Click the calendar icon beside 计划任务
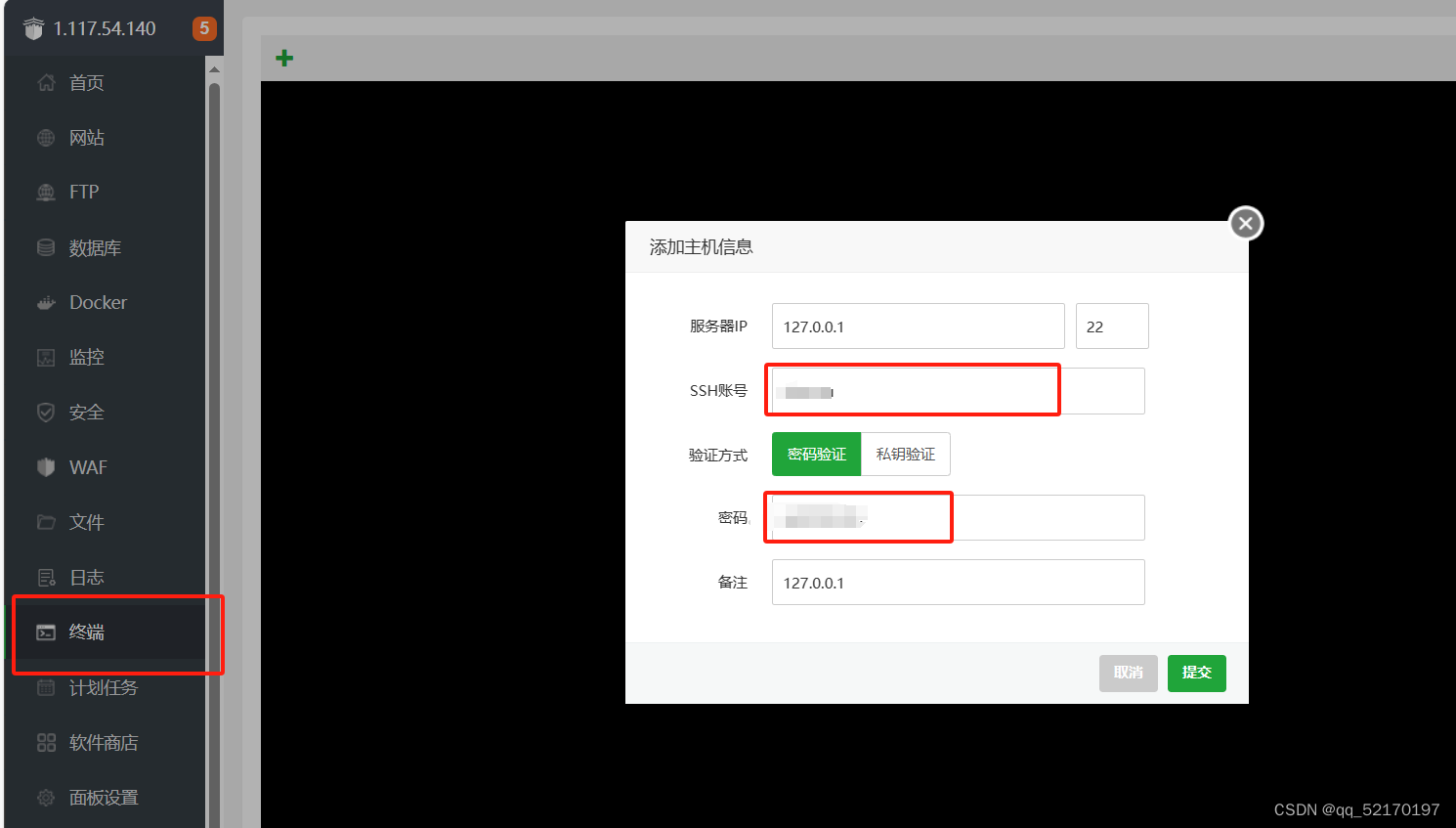This screenshot has height=828, width=1456. coord(46,687)
